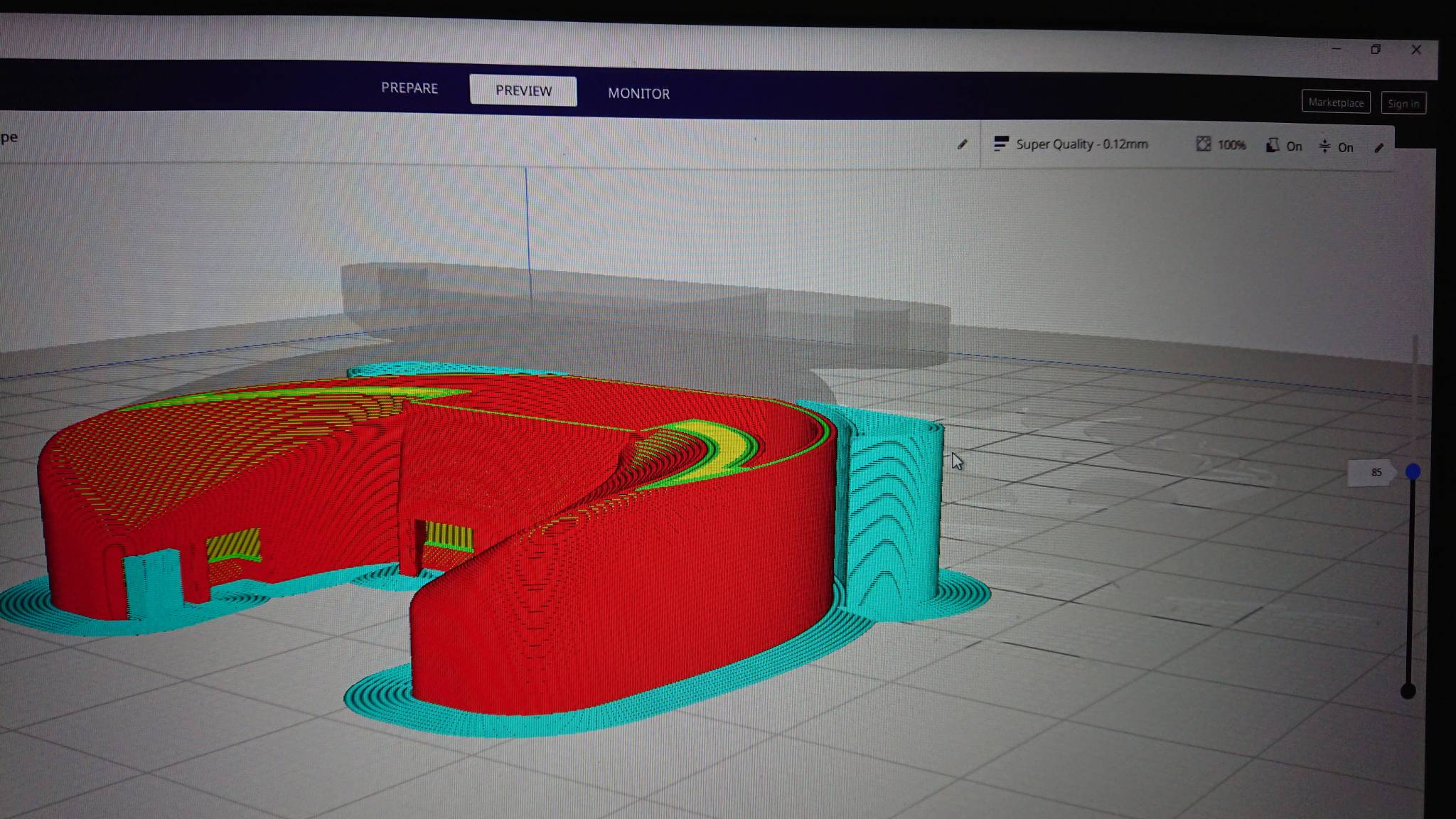
Task: Restore down the Cura window
Action: tap(1376, 49)
